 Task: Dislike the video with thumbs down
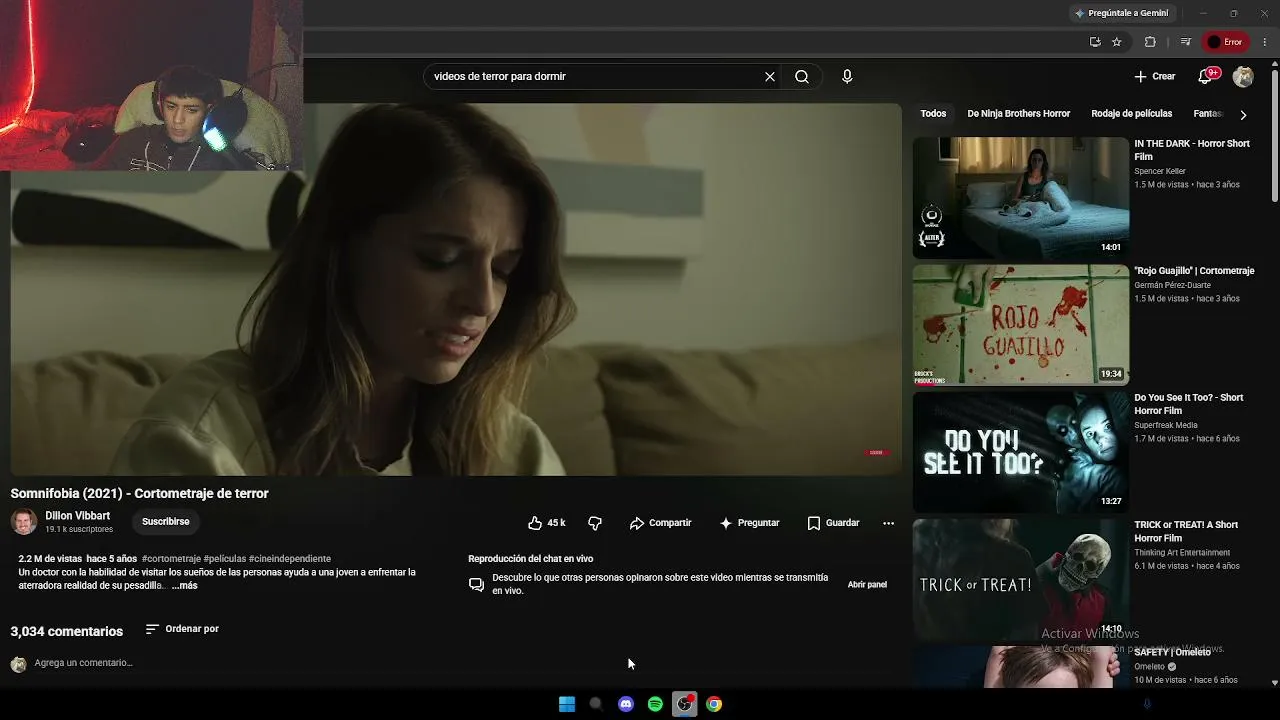595,523
